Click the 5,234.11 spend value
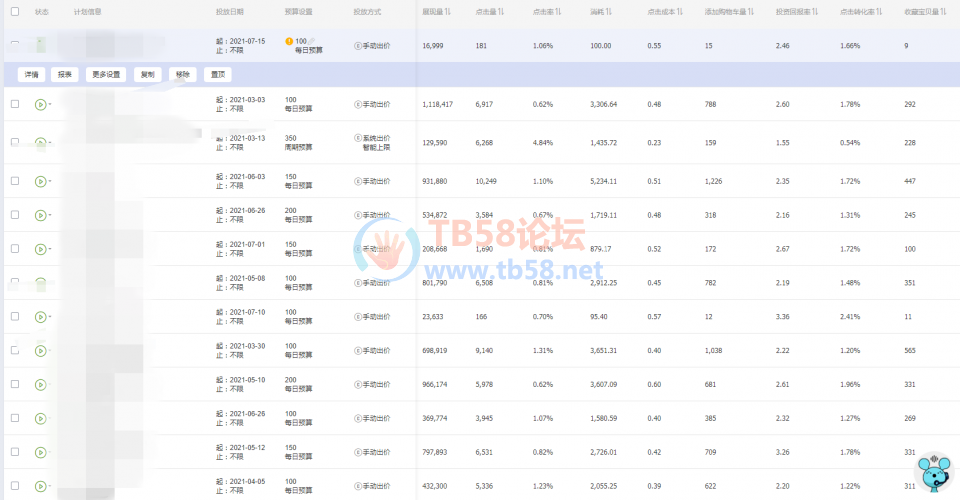 click(604, 181)
